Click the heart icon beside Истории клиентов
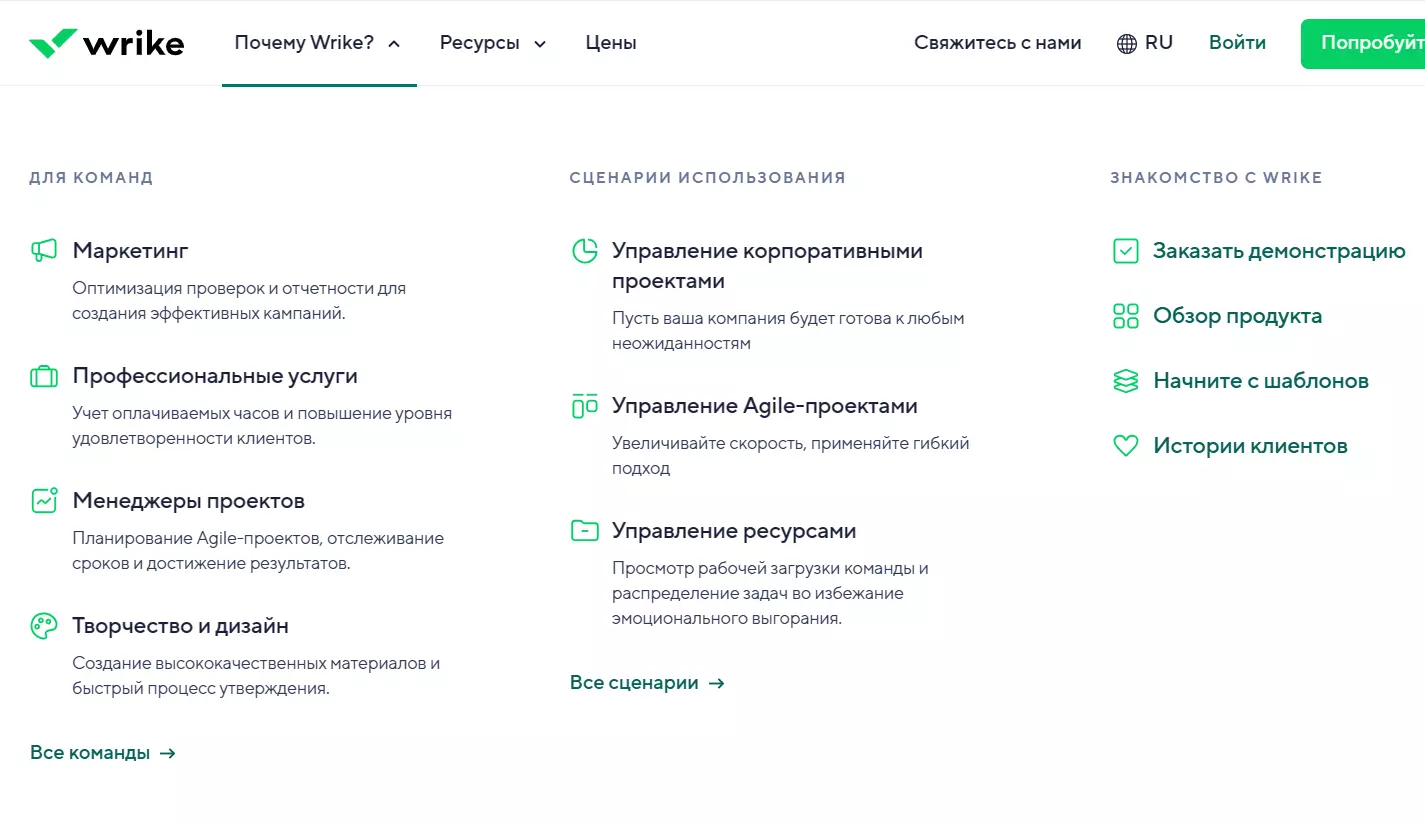Screen dimensions: 1425x823 coord(1126,446)
